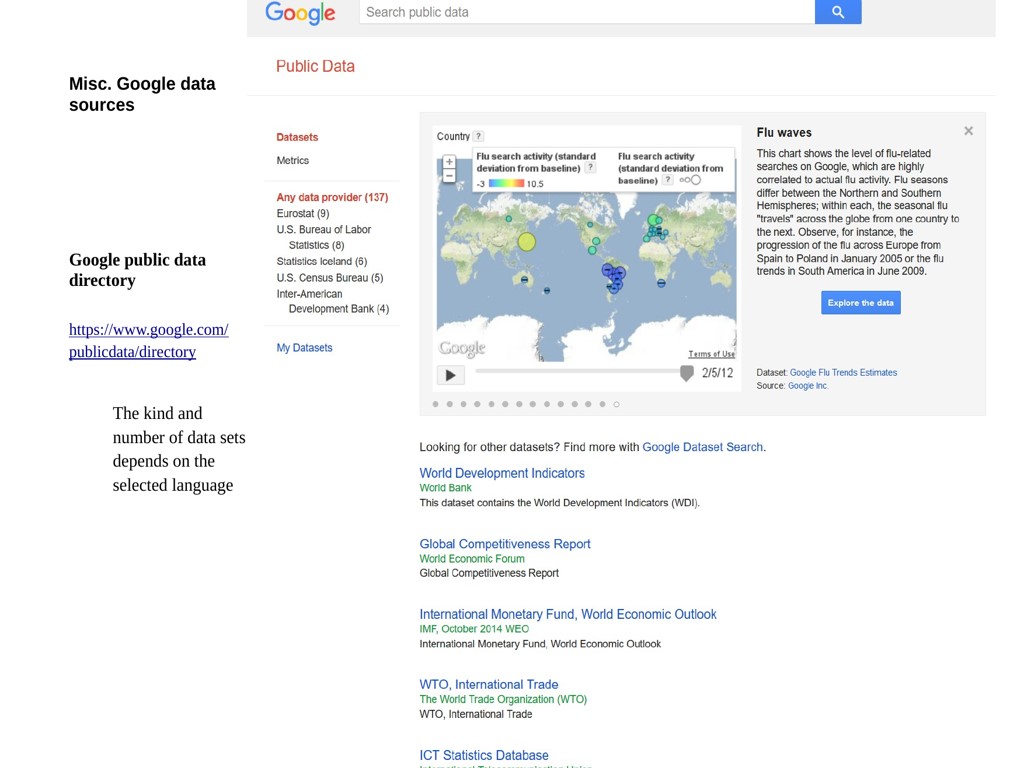The width and height of the screenshot is (1024, 768).
Task: Click the Google logo at top
Action: pyautogui.click(x=300, y=13)
